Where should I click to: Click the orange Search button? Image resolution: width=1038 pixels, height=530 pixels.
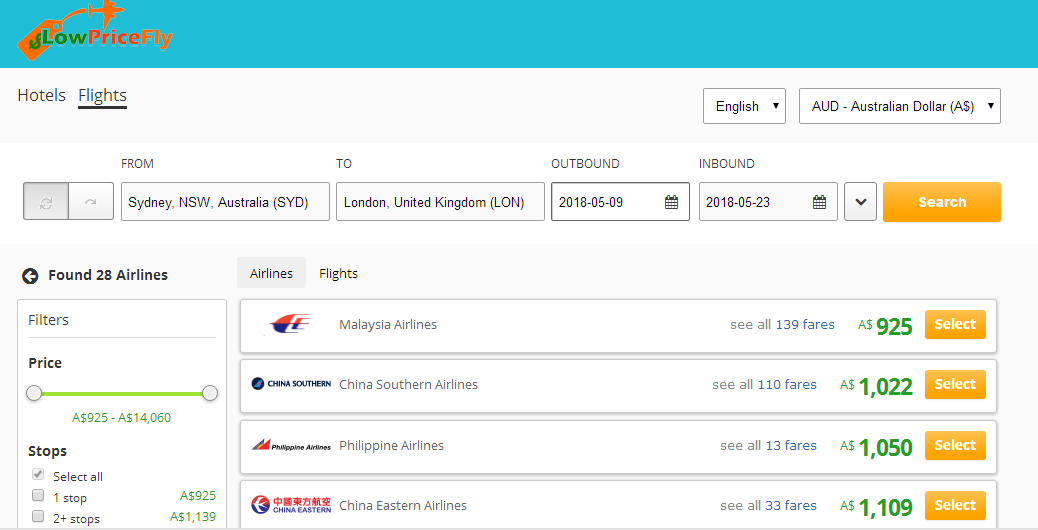[x=942, y=202]
